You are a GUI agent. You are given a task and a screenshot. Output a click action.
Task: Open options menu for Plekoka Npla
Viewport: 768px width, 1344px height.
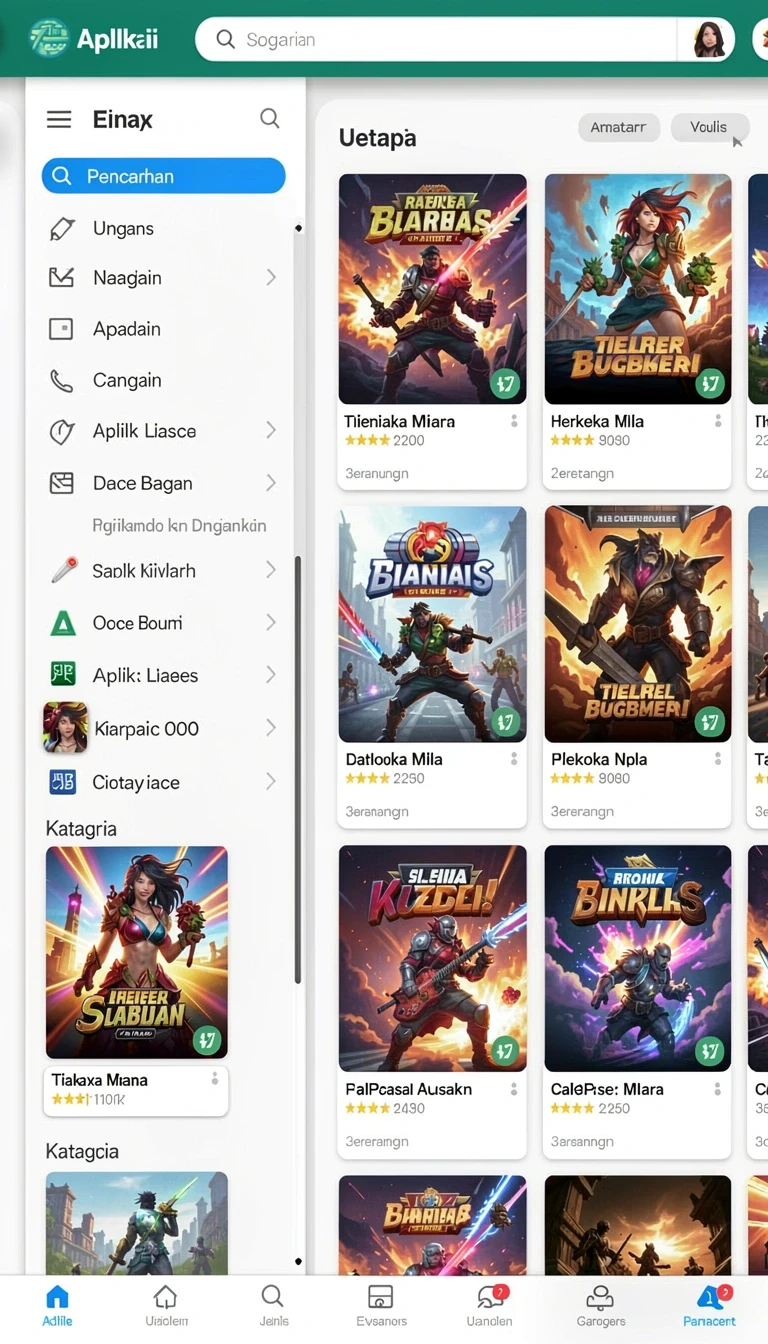click(x=718, y=759)
